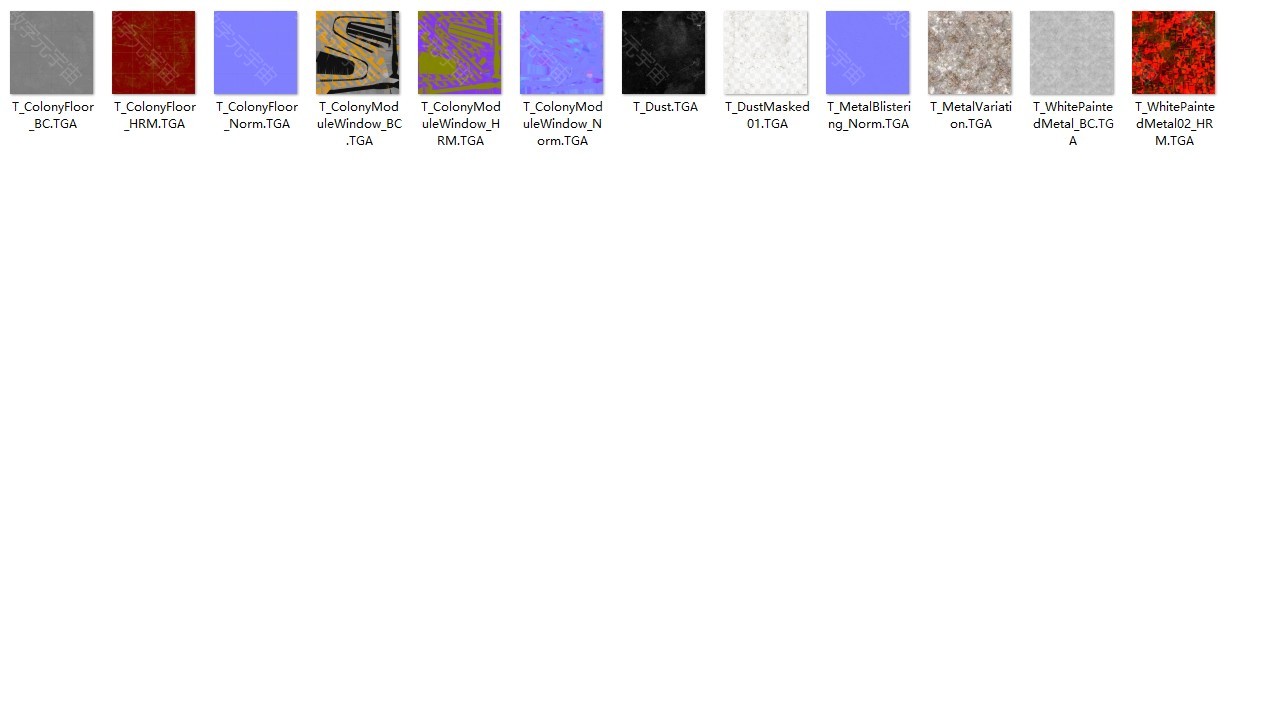Click the file name T_WhitePaintedMetal_BC.TGA
The image size is (1280, 720).
point(1073,124)
